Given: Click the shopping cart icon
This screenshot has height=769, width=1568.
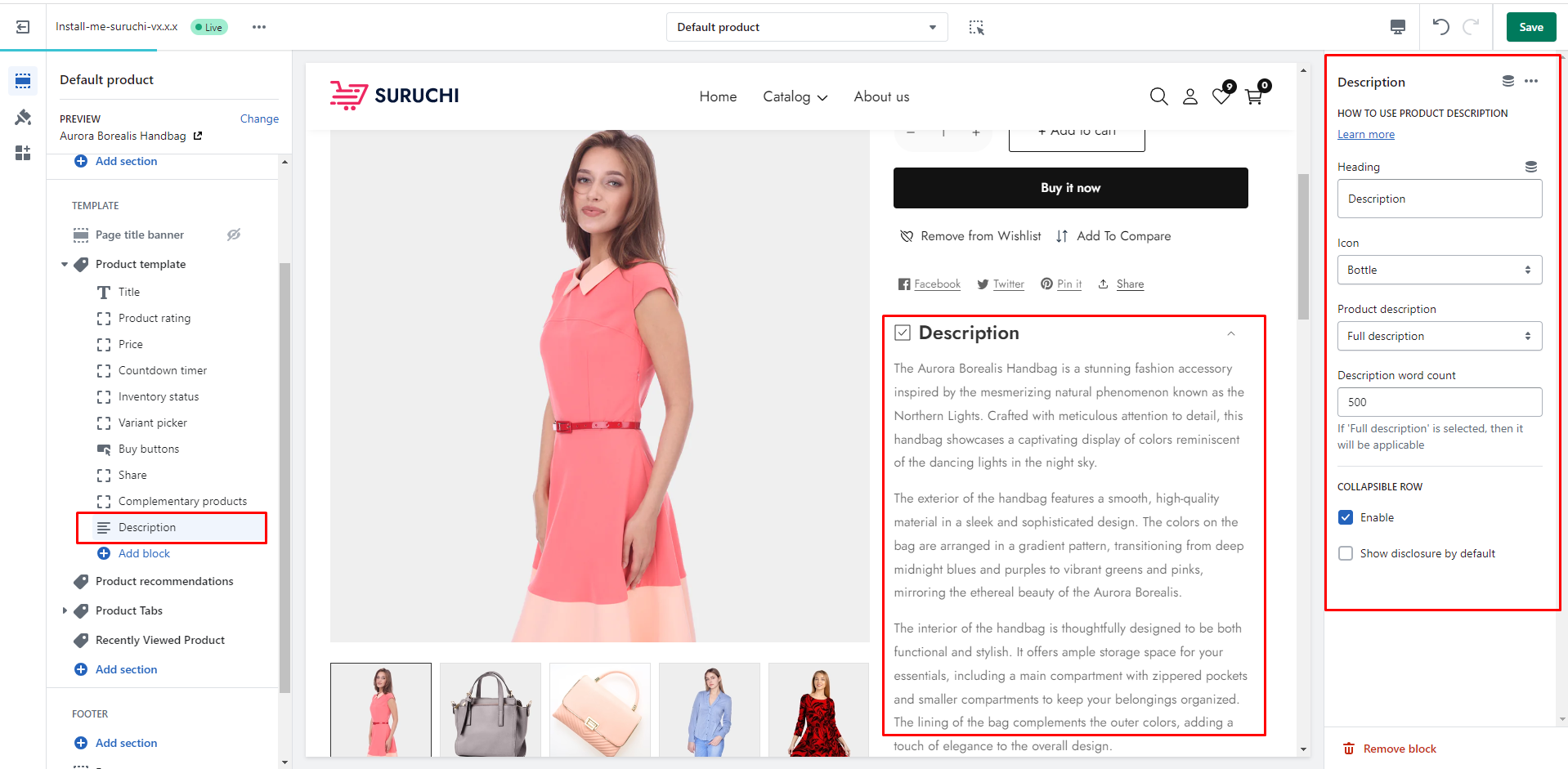Looking at the screenshot, I should (1254, 96).
